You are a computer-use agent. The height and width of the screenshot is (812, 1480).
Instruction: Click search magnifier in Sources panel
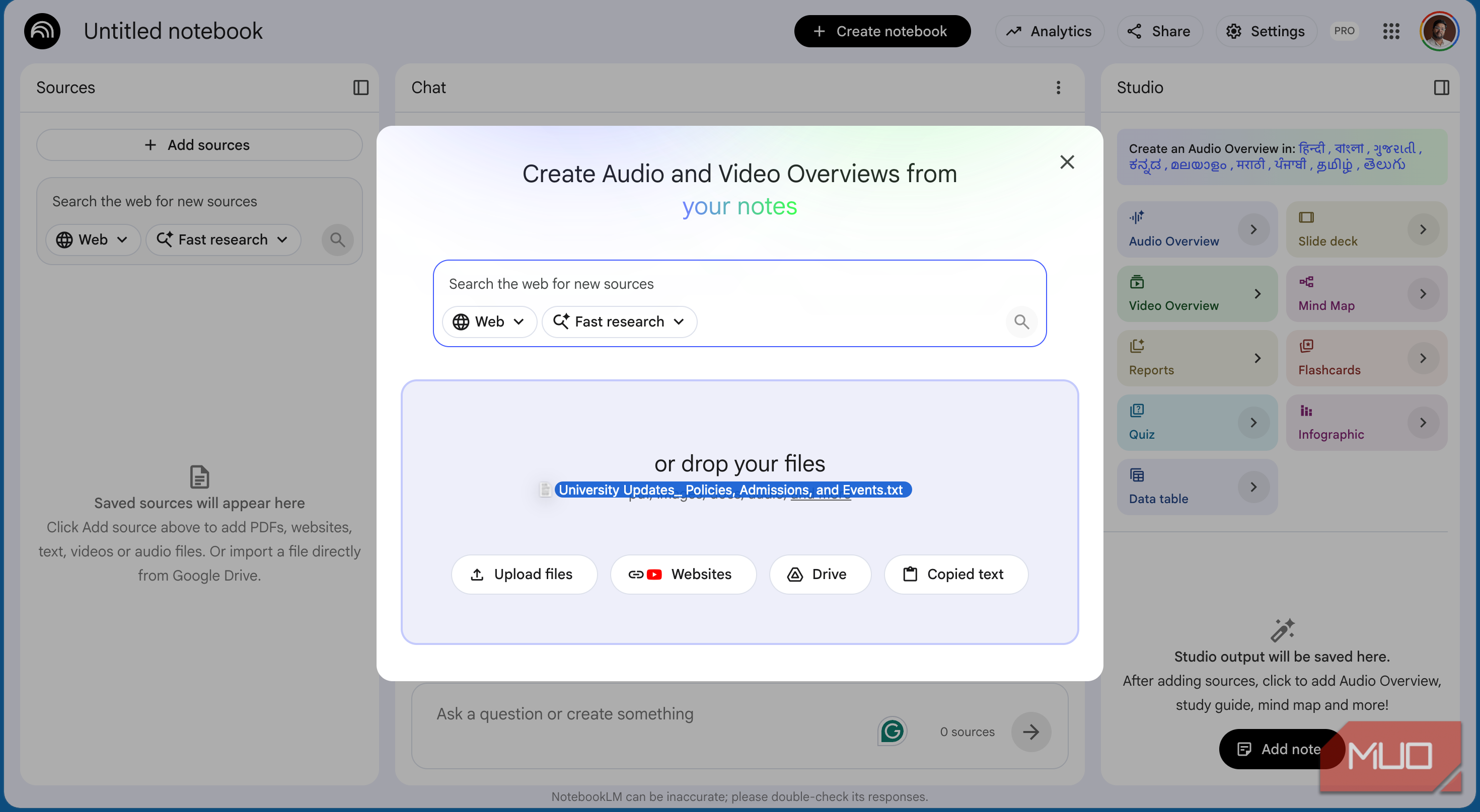[337, 239]
